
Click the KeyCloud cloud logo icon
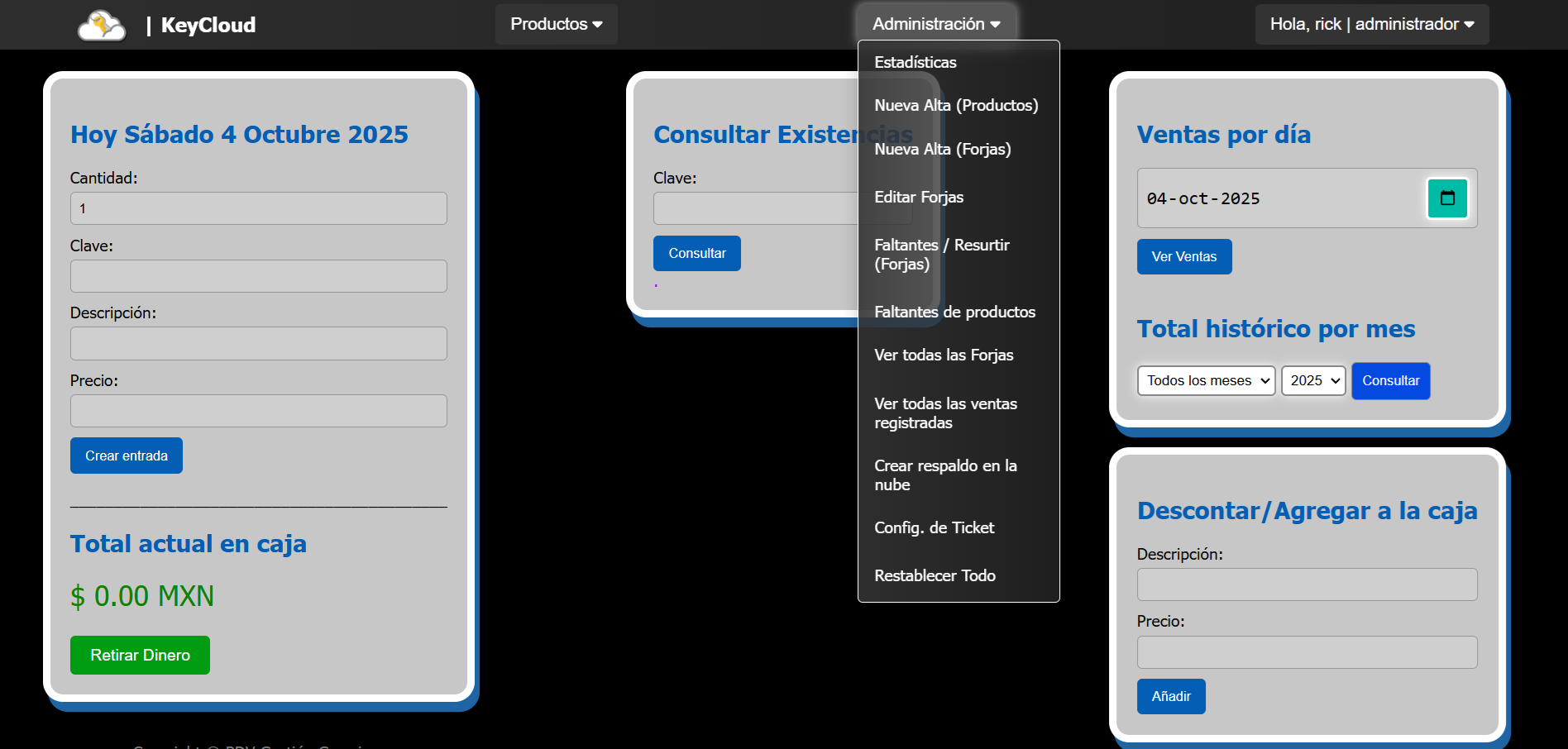[102, 25]
